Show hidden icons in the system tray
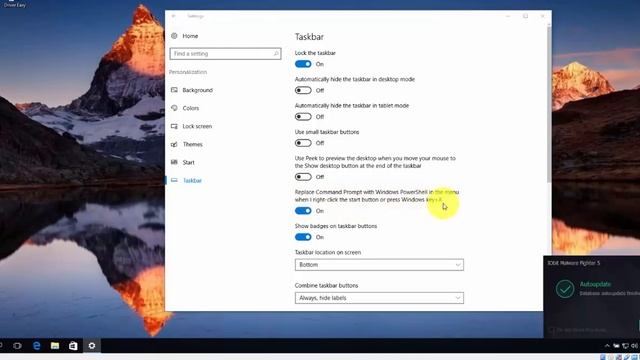This screenshot has width=640, height=360. [607, 346]
